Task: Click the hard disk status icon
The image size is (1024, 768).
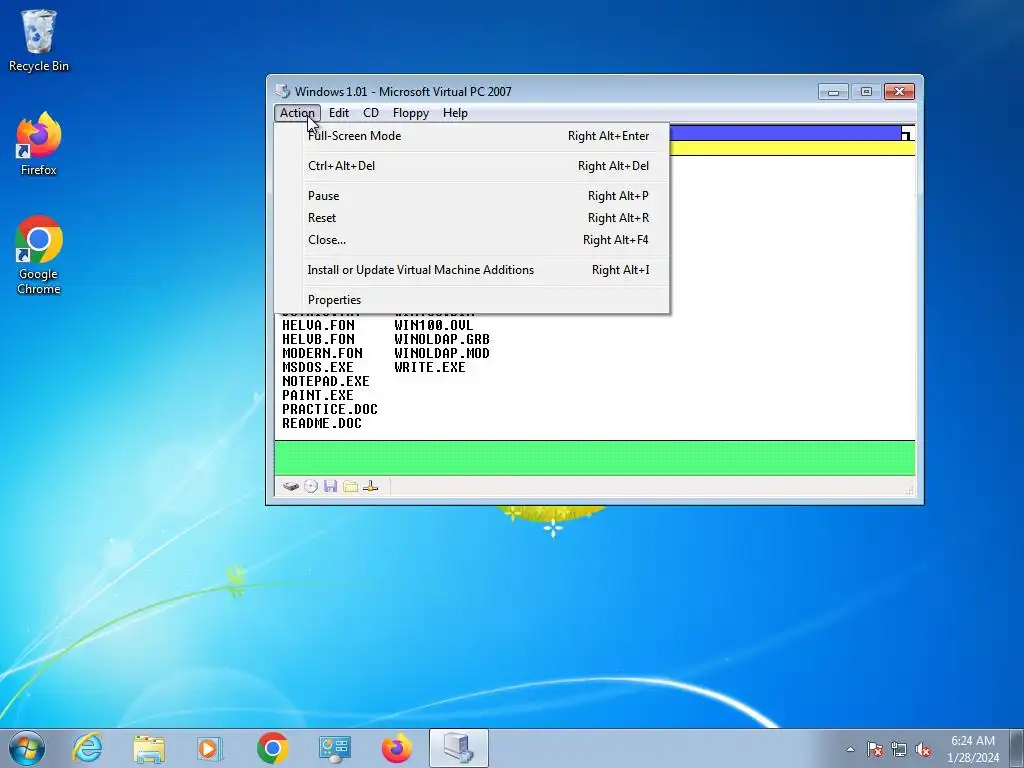Action: (x=291, y=486)
